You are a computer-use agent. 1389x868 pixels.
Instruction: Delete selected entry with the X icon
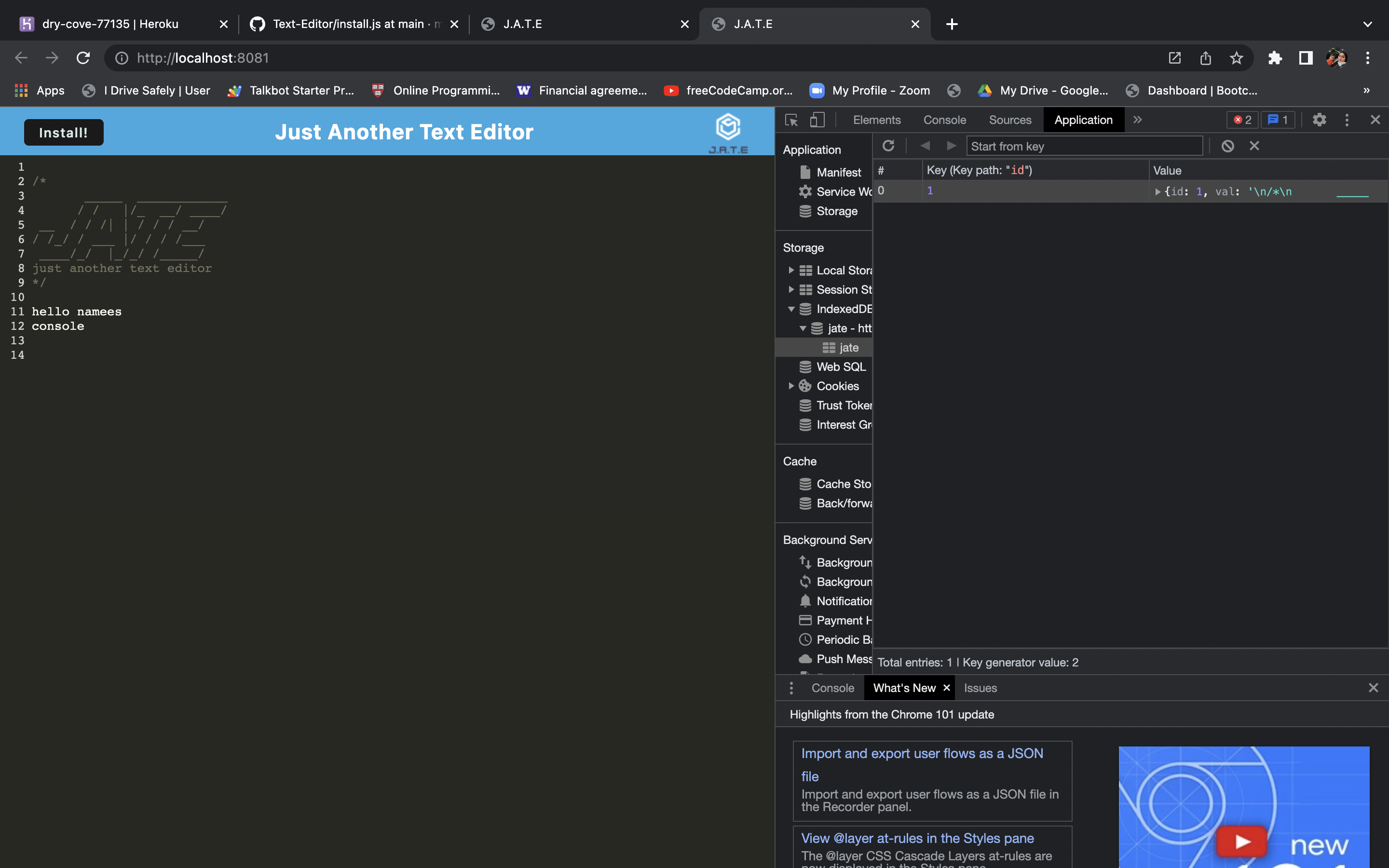[1254, 146]
